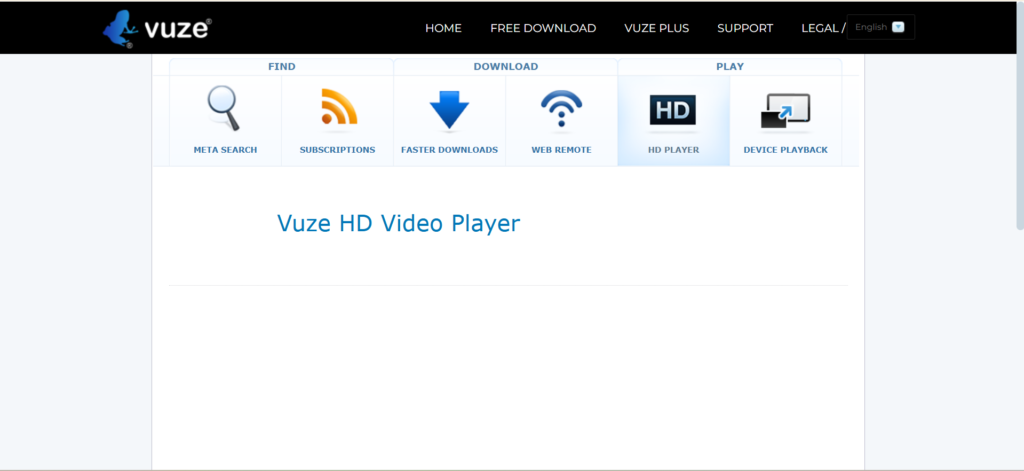This screenshot has height=471, width=1024.
Task: Open the Device Playback screens icon
Action: point(785,111)
